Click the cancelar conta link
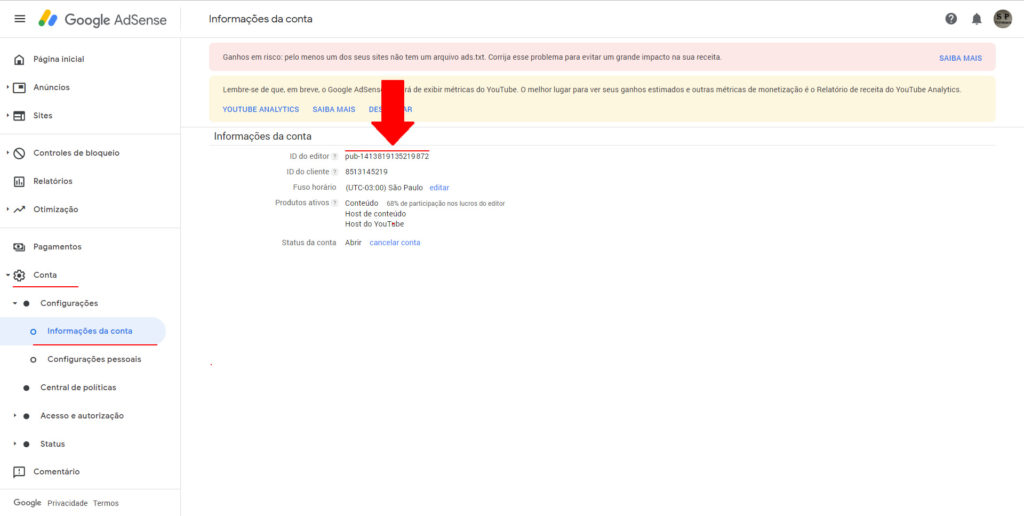Image resolution: width=1024 pixels, height=516 pixels. tap(394, 243)
